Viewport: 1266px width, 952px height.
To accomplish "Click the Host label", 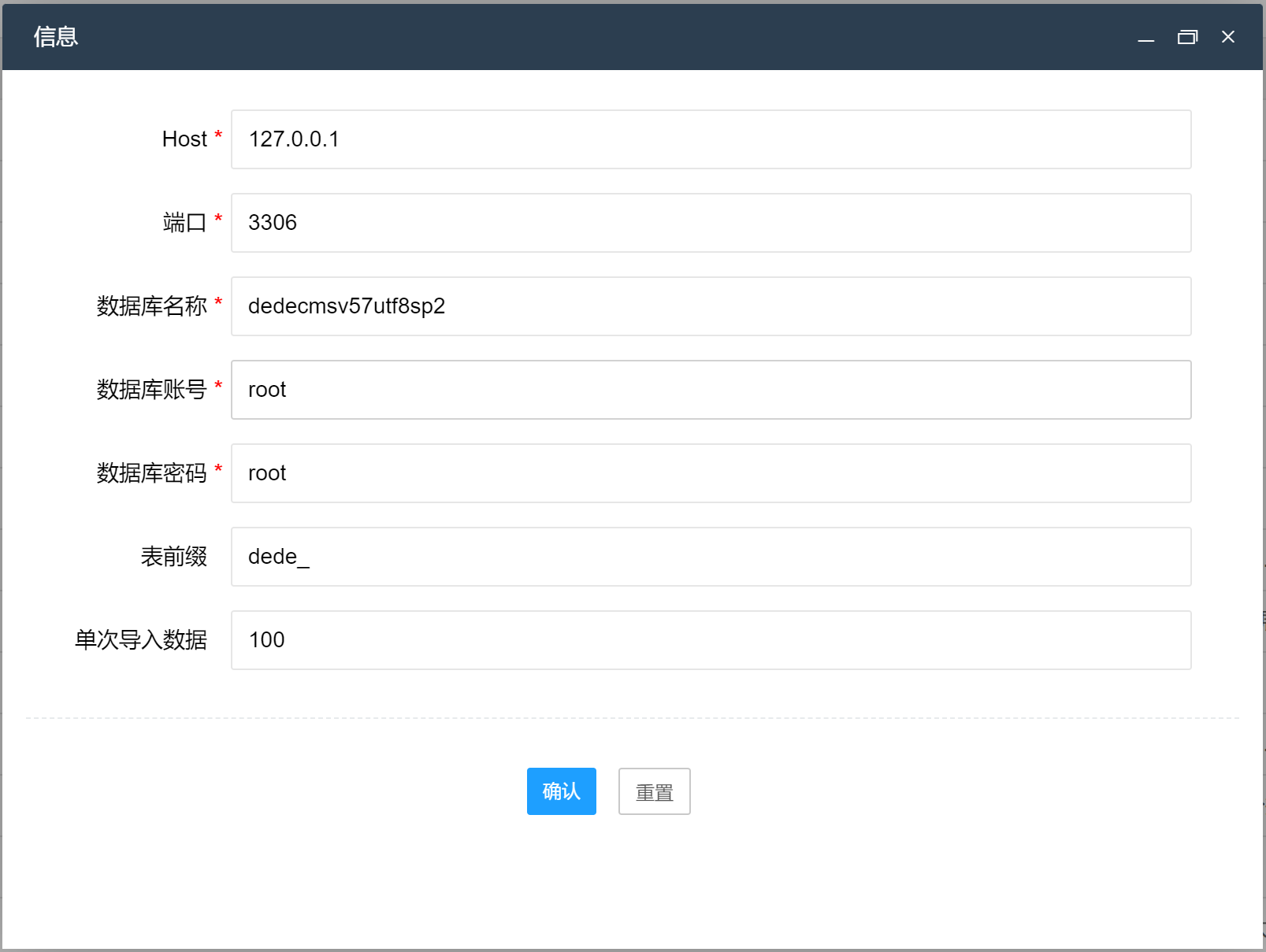I will (x=183, y=139).
